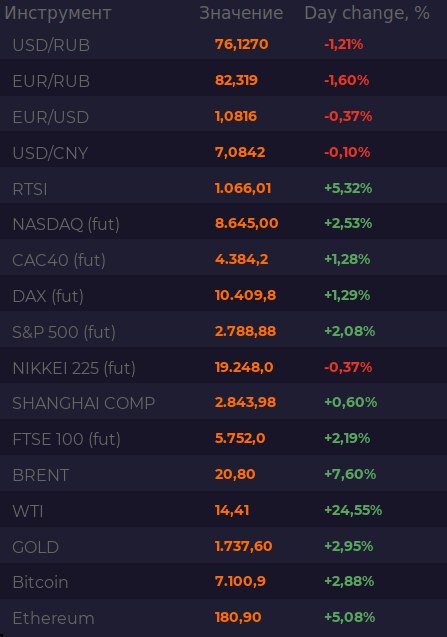Click Ethereum day change +5,08%
This screenshot has height=637, width=447.
tap(349, 617)
